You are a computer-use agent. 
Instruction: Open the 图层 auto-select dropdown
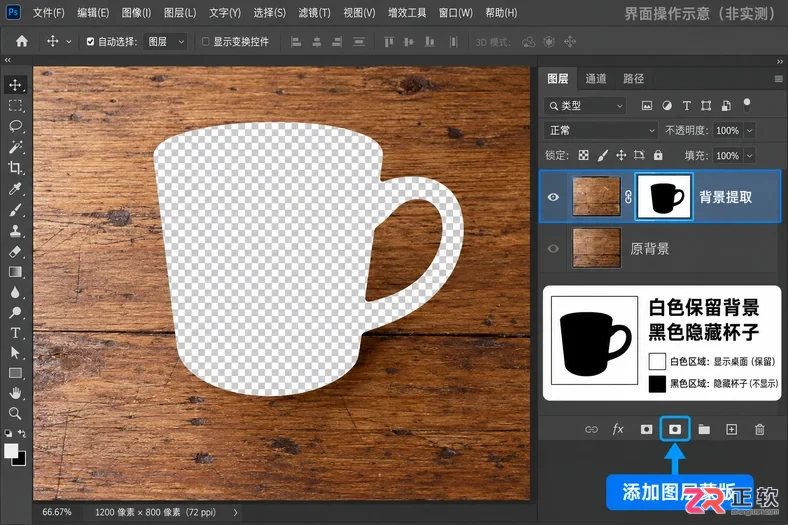[165, 42]
